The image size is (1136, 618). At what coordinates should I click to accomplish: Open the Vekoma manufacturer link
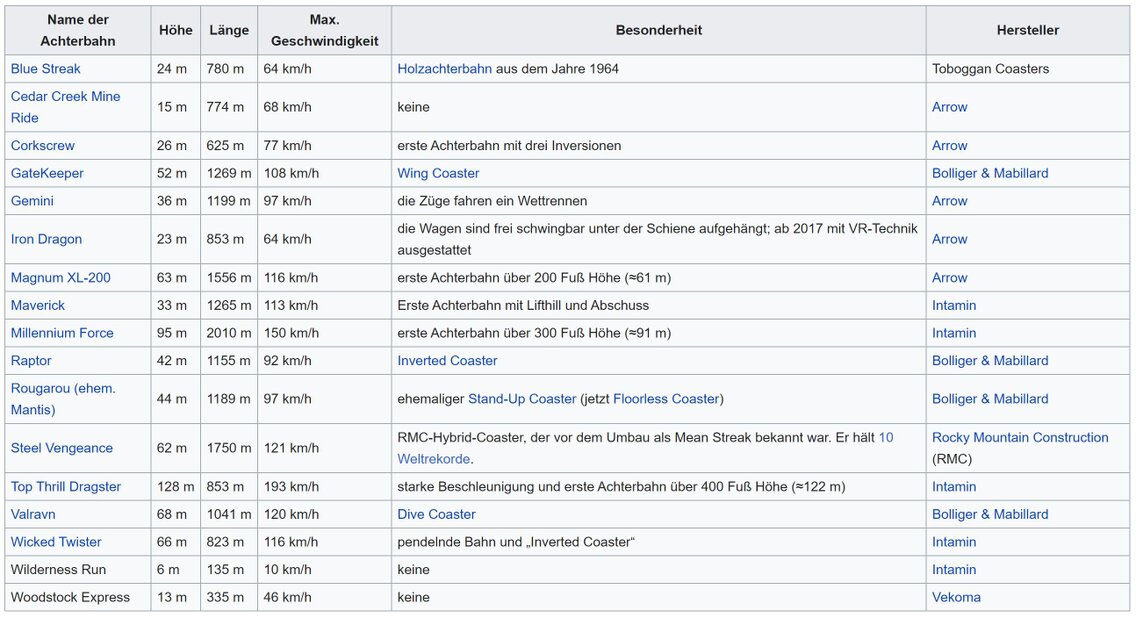coord(956,597)
